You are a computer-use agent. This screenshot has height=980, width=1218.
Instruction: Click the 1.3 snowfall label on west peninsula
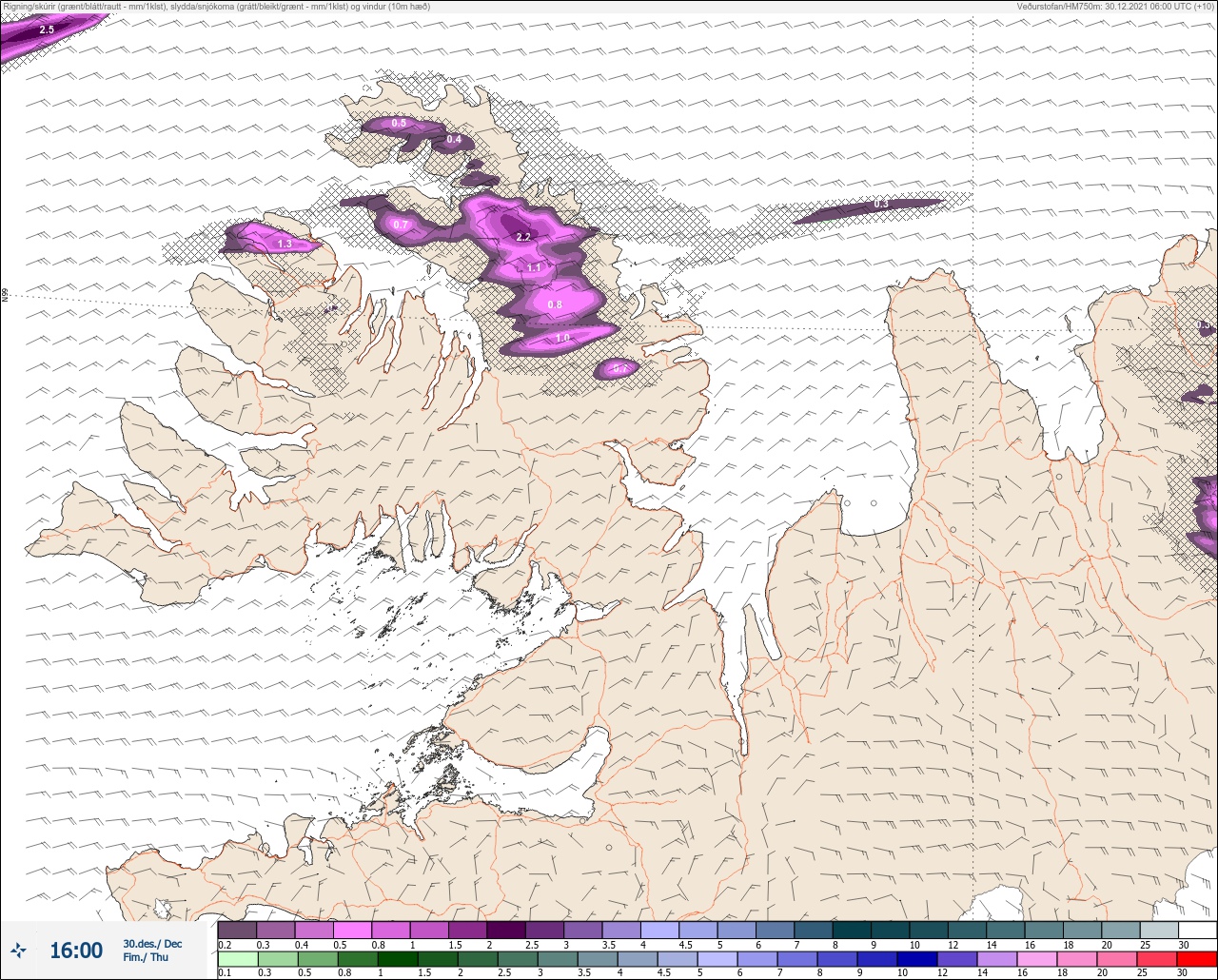(x=285, y=245)
